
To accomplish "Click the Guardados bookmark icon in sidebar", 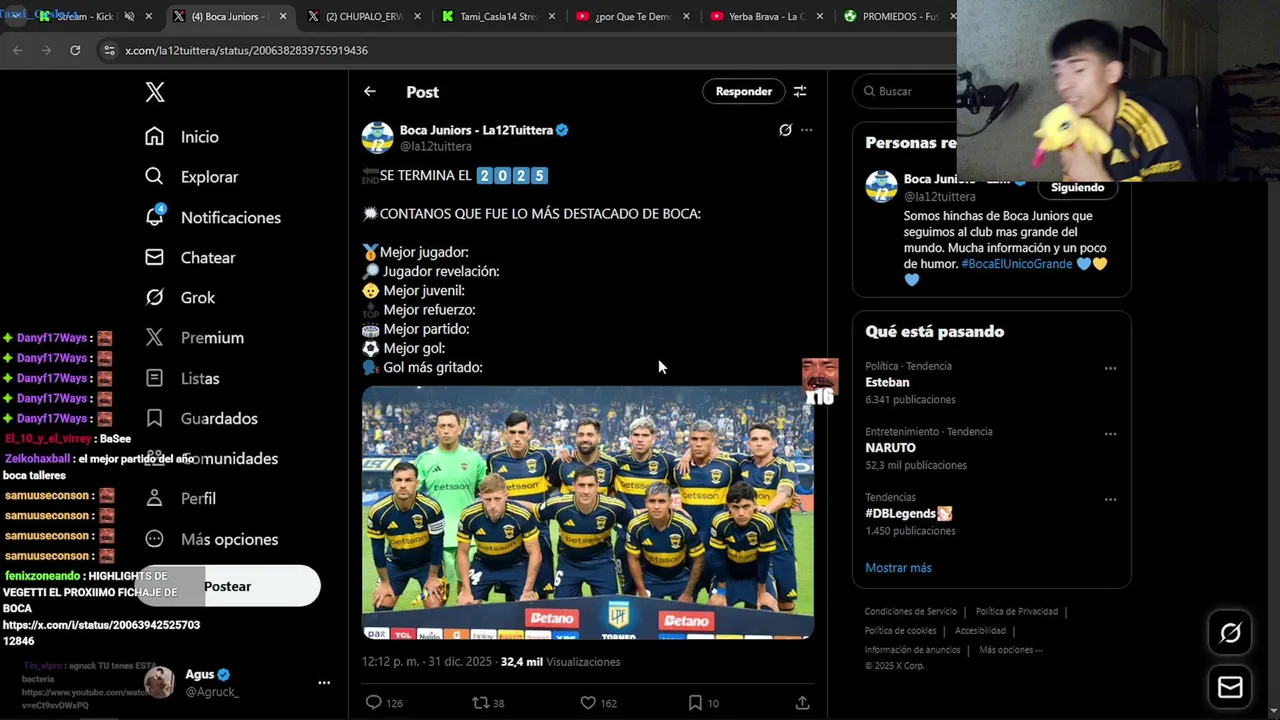I will (x=154, y=418).
